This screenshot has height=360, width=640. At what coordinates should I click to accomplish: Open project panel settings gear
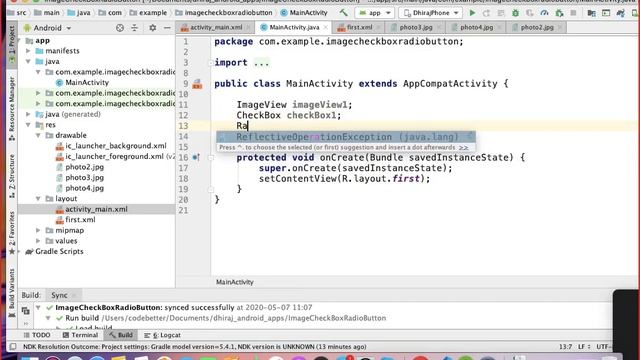tap(152, 28)
